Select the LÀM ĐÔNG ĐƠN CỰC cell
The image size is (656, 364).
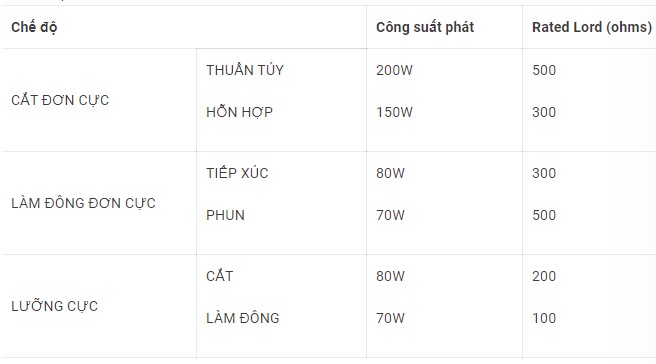(x=83, y=203)
